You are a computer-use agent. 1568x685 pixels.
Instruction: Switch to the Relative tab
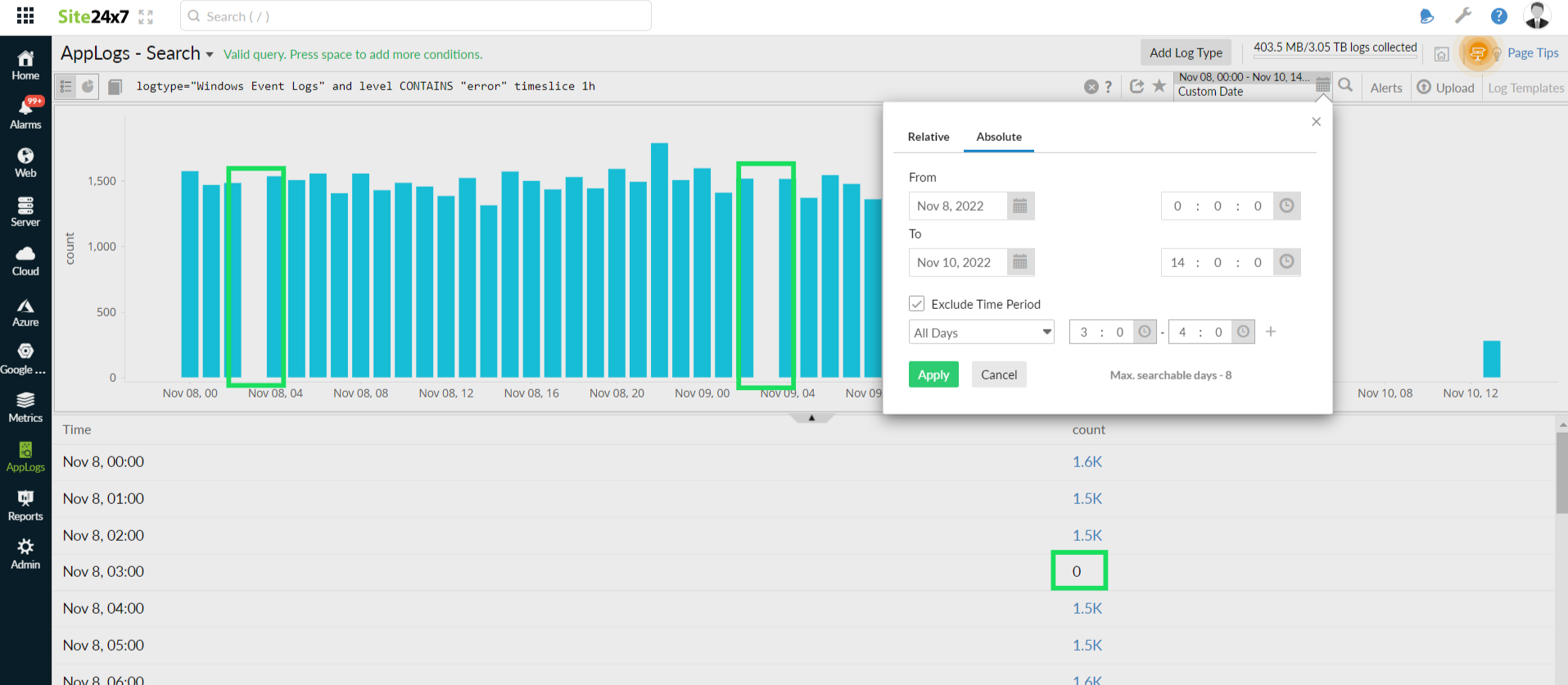(928, 137)
